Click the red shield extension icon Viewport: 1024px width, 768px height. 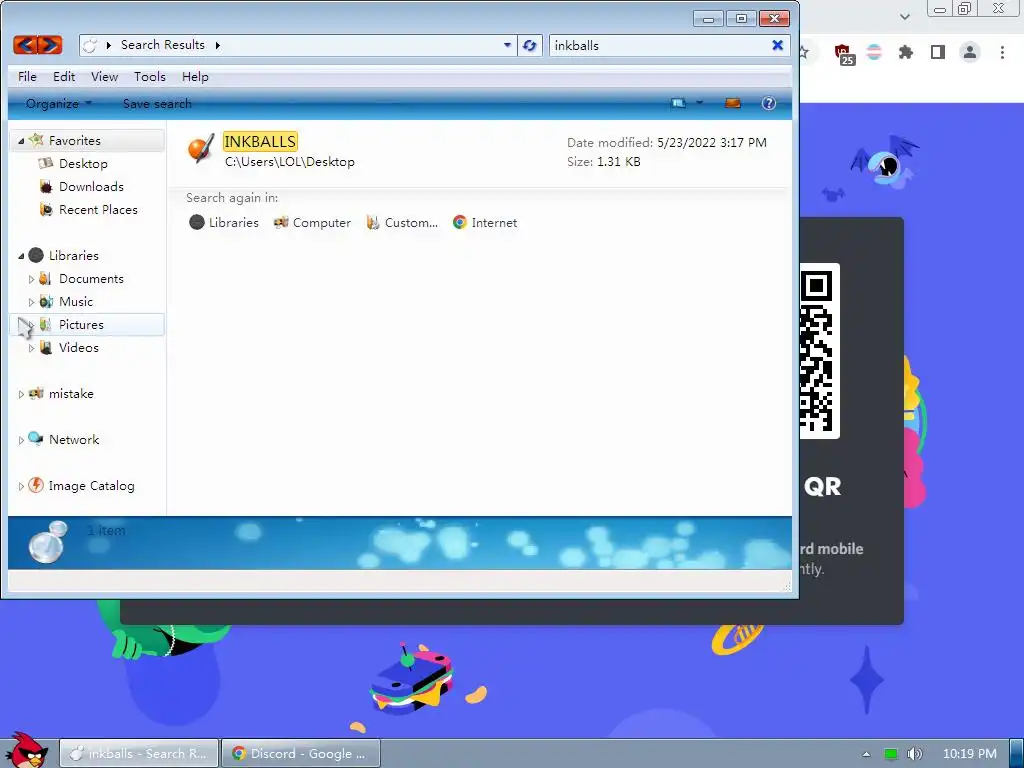pyautogui.click(x=844, y=54)
